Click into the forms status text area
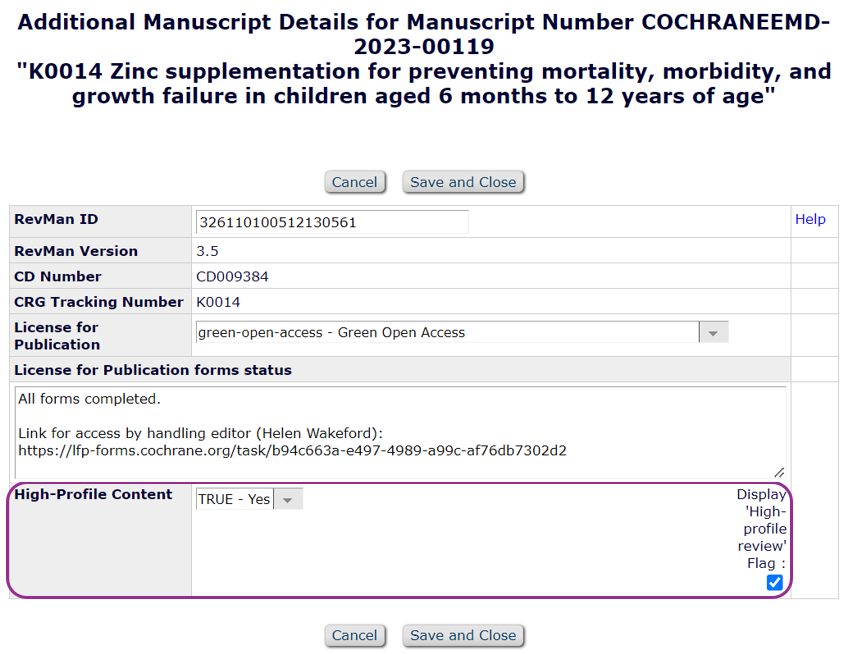The width and height of the screenshot is (849, 654). (400, 432)
